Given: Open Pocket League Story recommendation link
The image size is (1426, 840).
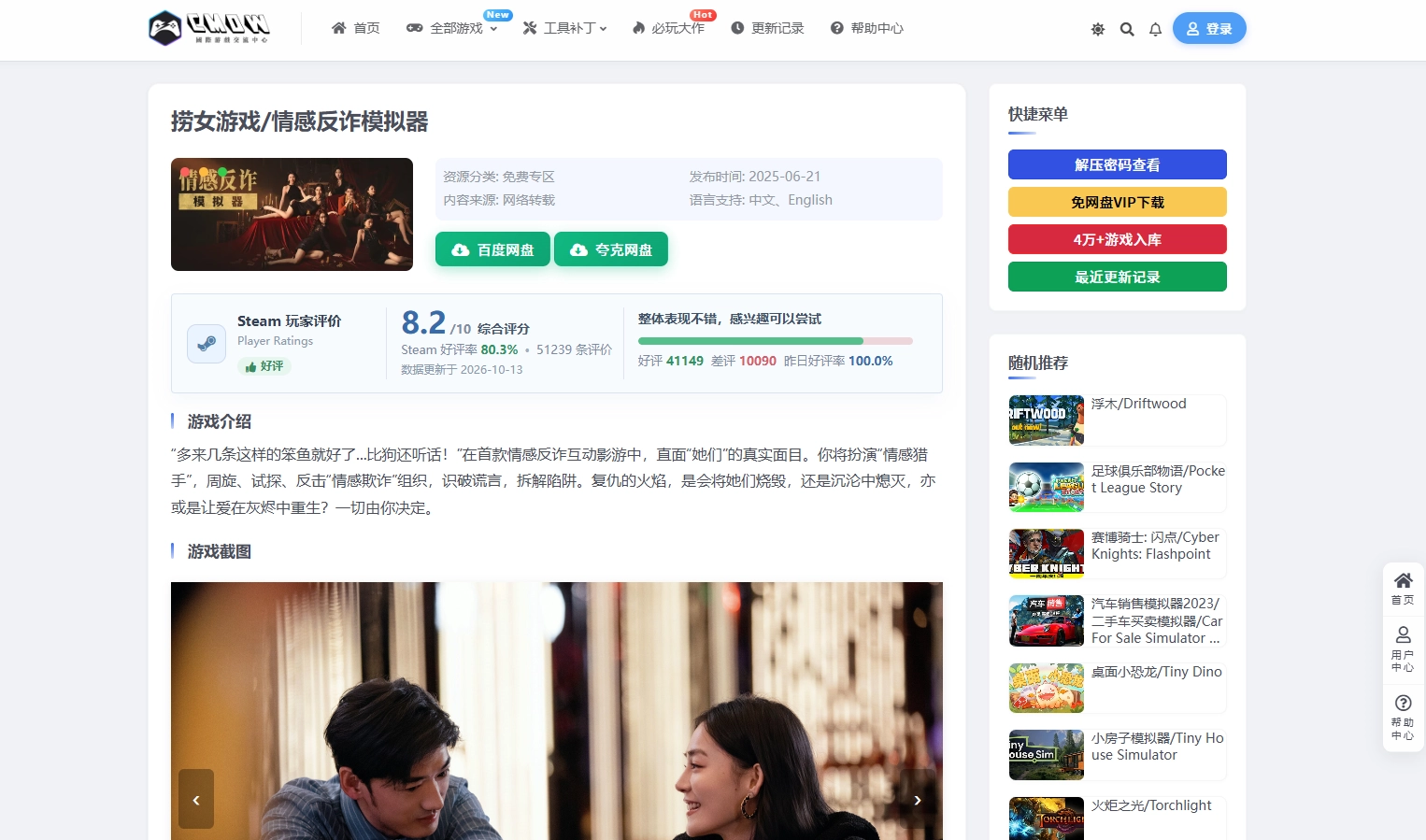Looking at the screenshot, I should [x=1158, y=479].
